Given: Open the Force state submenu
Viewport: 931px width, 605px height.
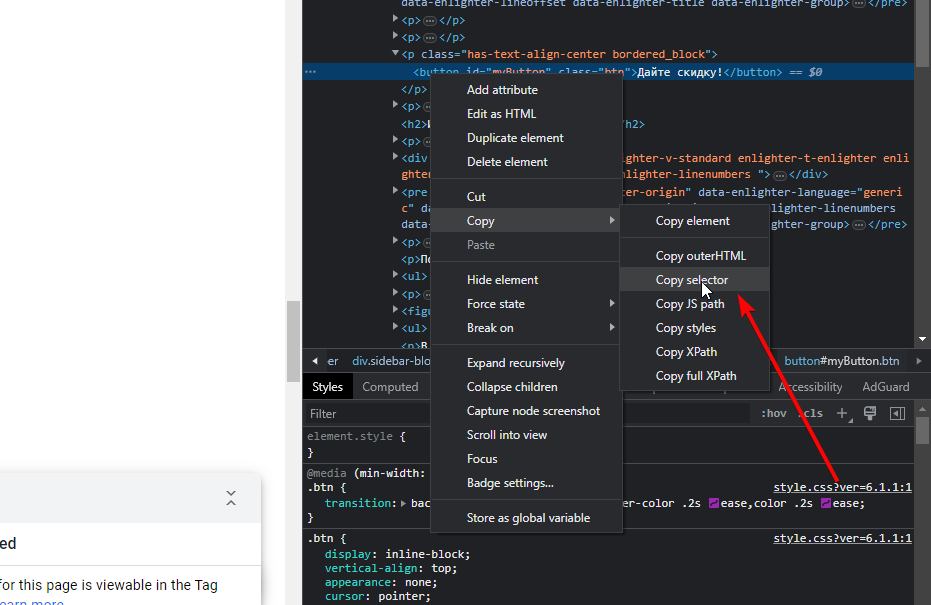Looking at the screenshot, I should pos(526,303).
